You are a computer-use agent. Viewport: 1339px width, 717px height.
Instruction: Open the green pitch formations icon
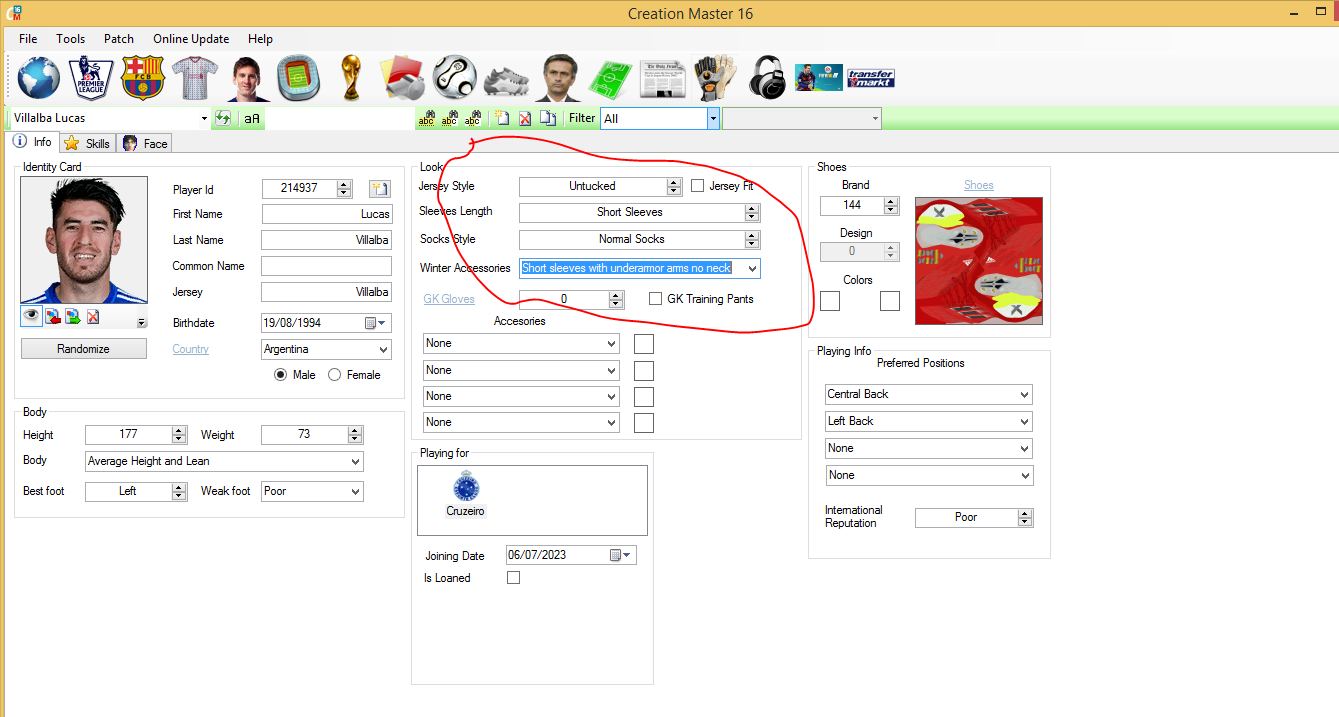coord(609,78)
